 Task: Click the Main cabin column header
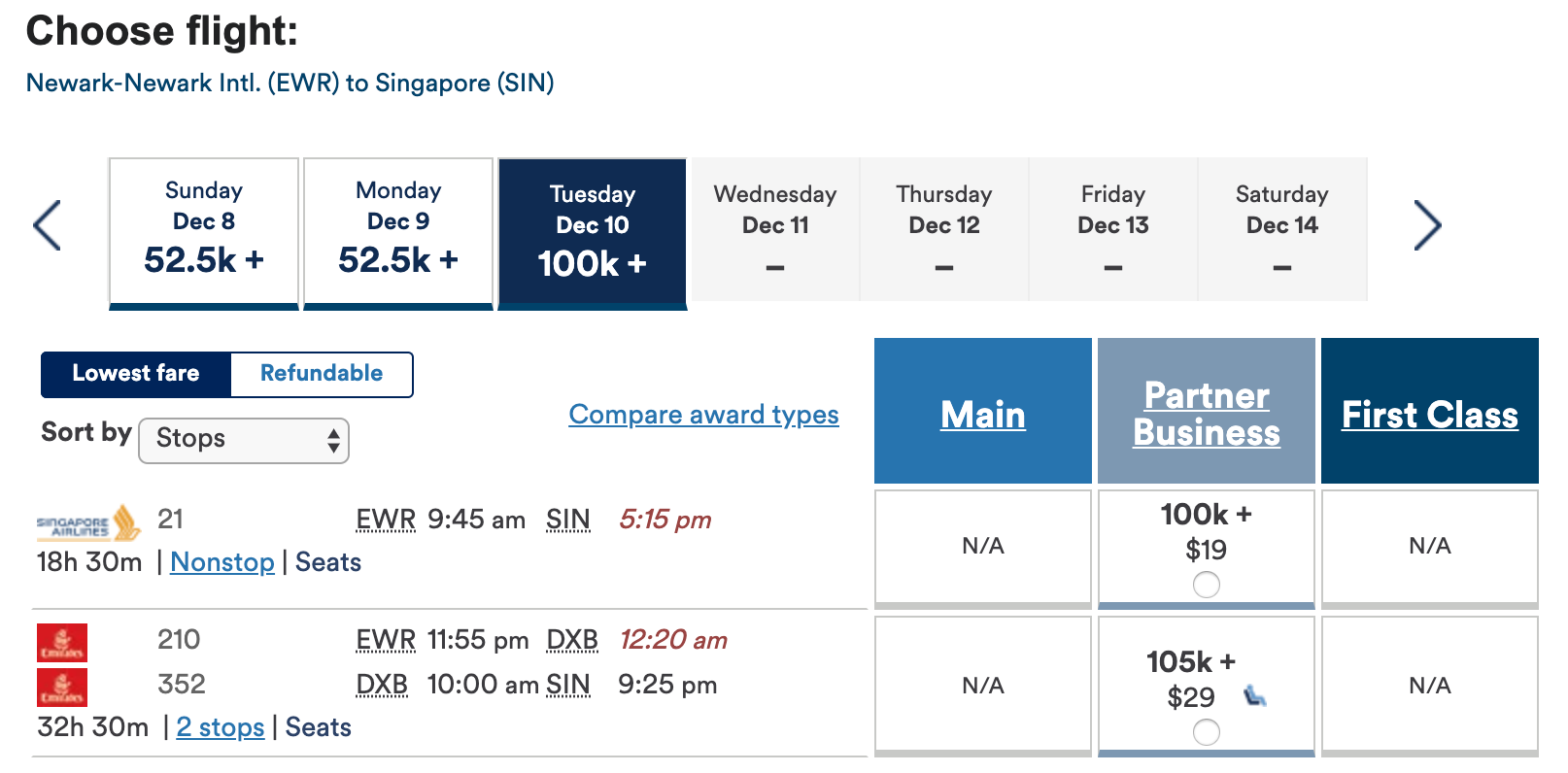coord(982,415)
